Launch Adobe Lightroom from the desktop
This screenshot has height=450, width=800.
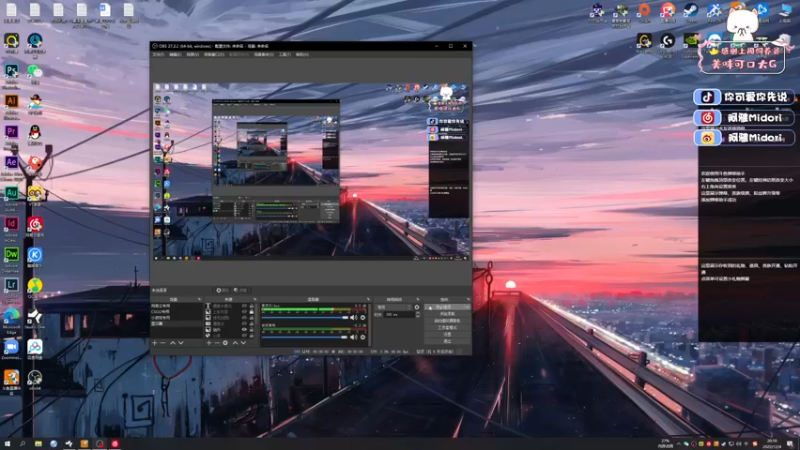[x=11, y=285]
